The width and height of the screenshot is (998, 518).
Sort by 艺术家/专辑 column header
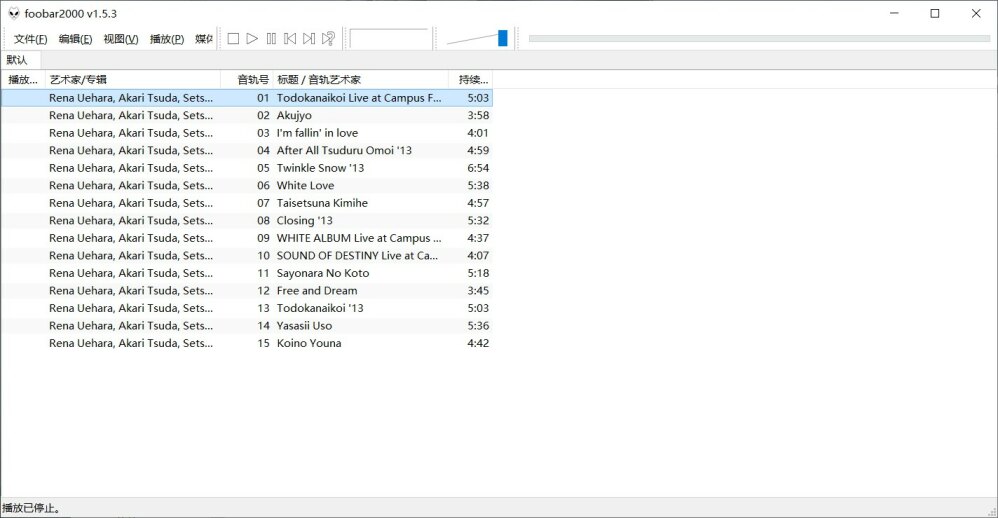(132, 80)
